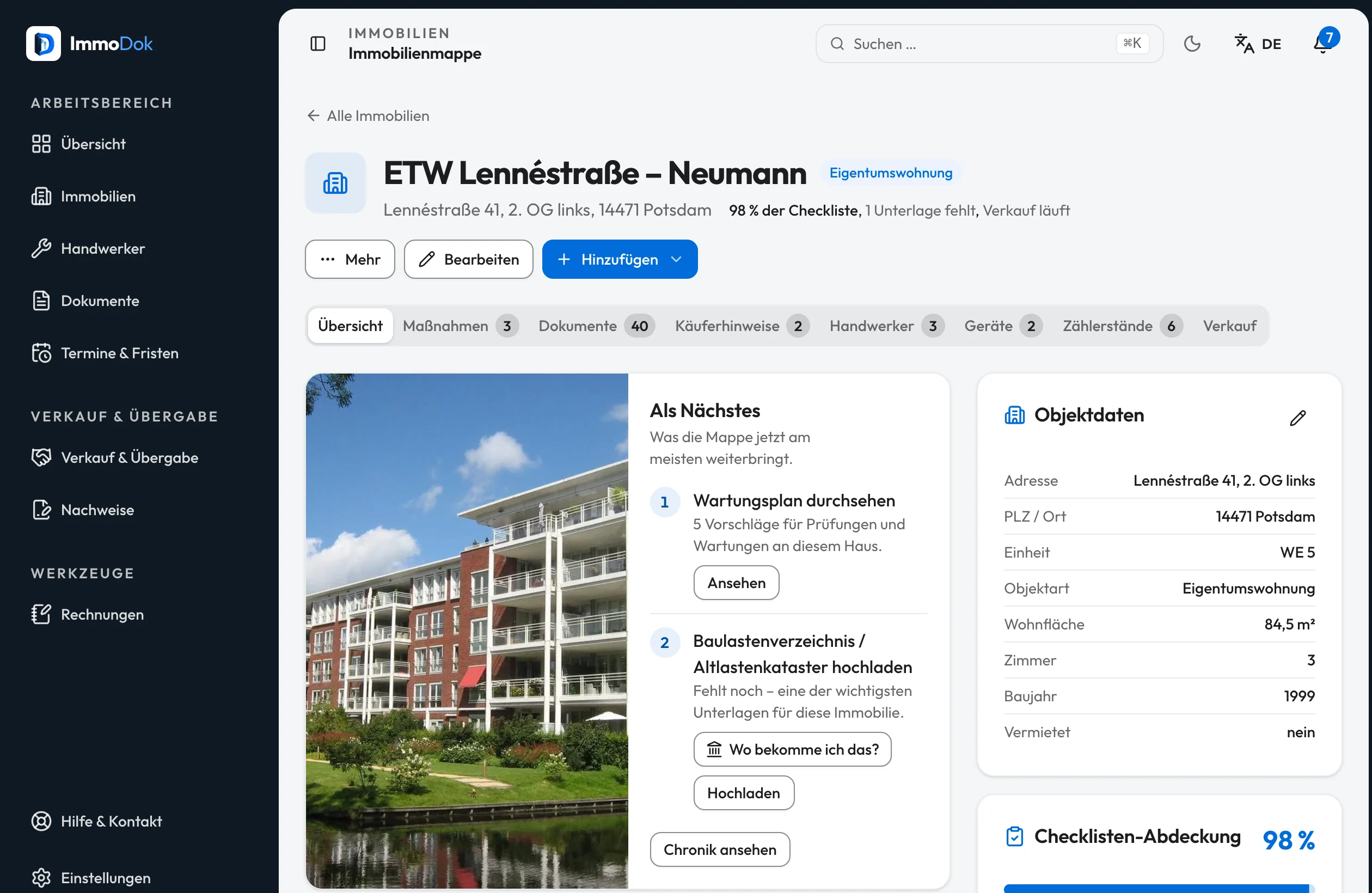Open the Mehr menu button

(350, 259)
